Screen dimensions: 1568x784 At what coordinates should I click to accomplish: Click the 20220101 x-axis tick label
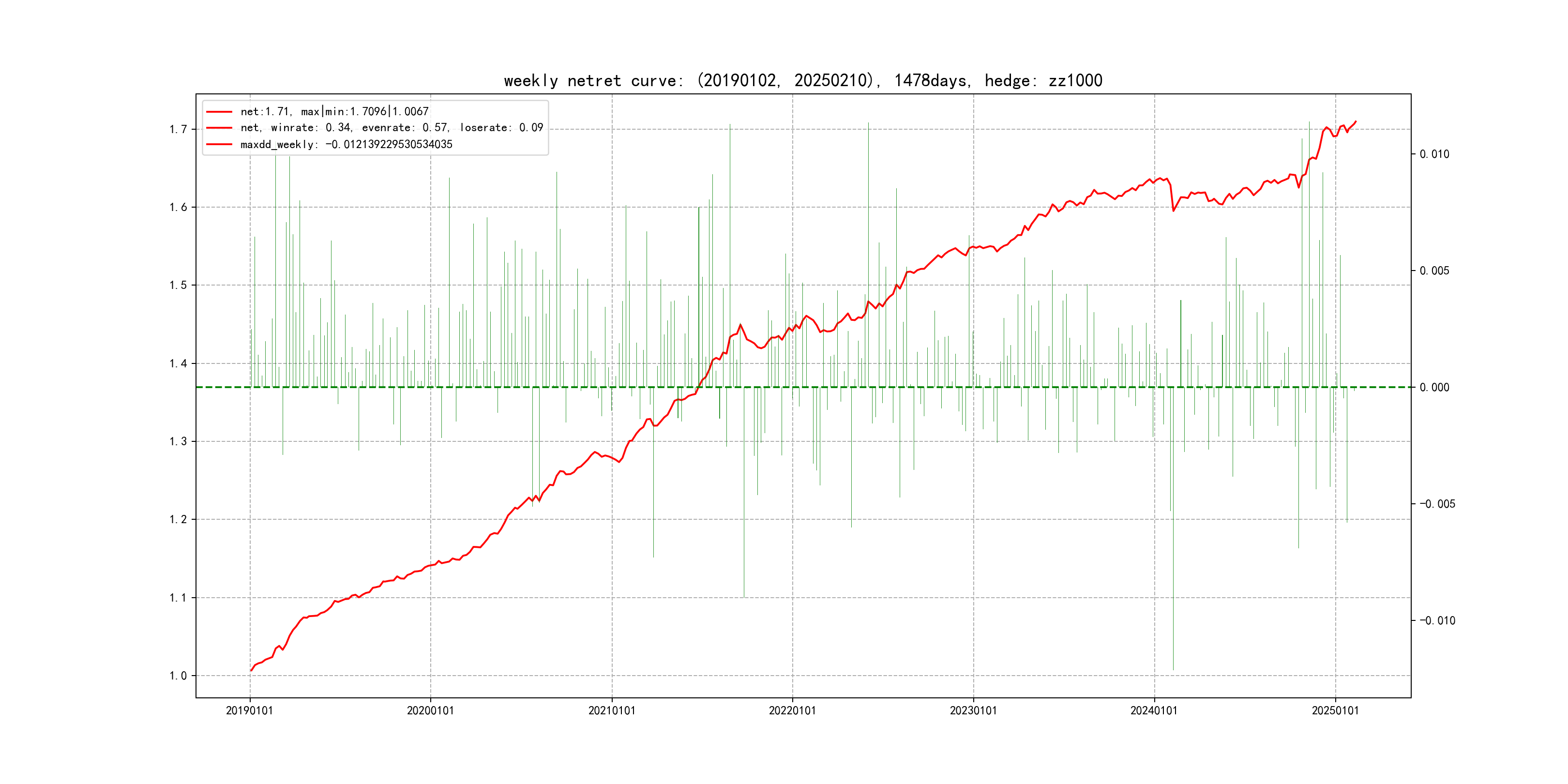pyautogui.click(x=793, y=710)
